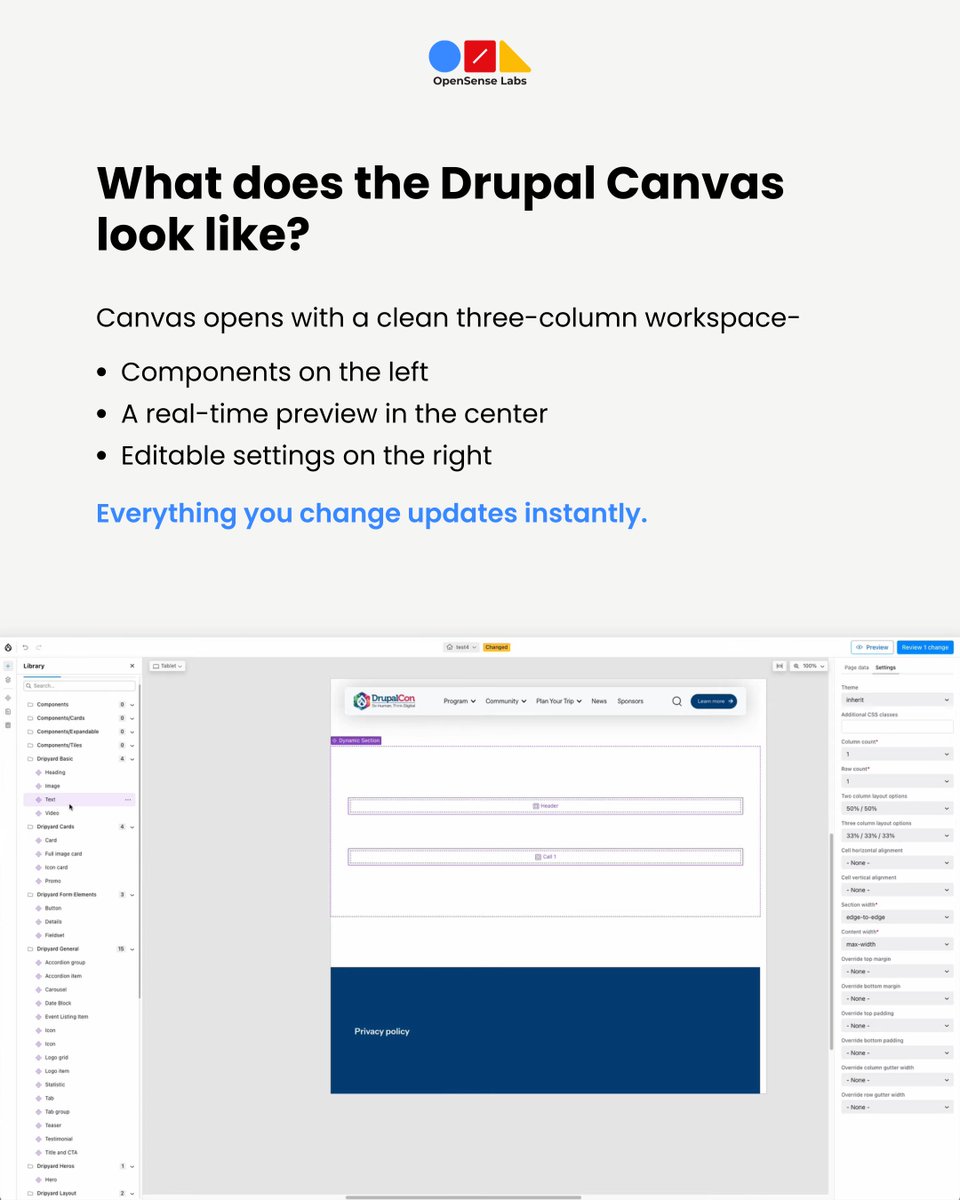The image size is (960, 1200).
Task: Click the Changed status badge
Action: (x=497, y=647)
